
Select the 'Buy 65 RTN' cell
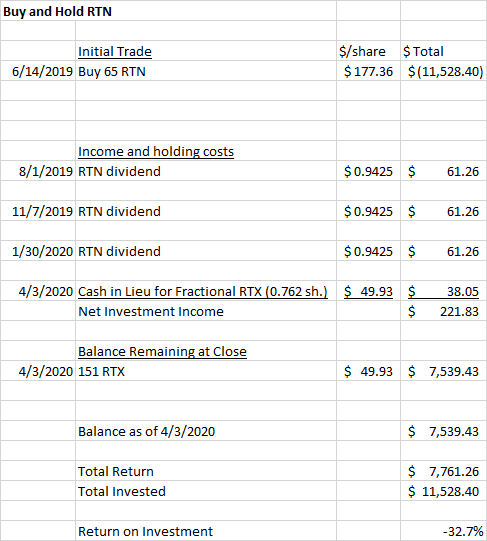[x=206, y=71]
